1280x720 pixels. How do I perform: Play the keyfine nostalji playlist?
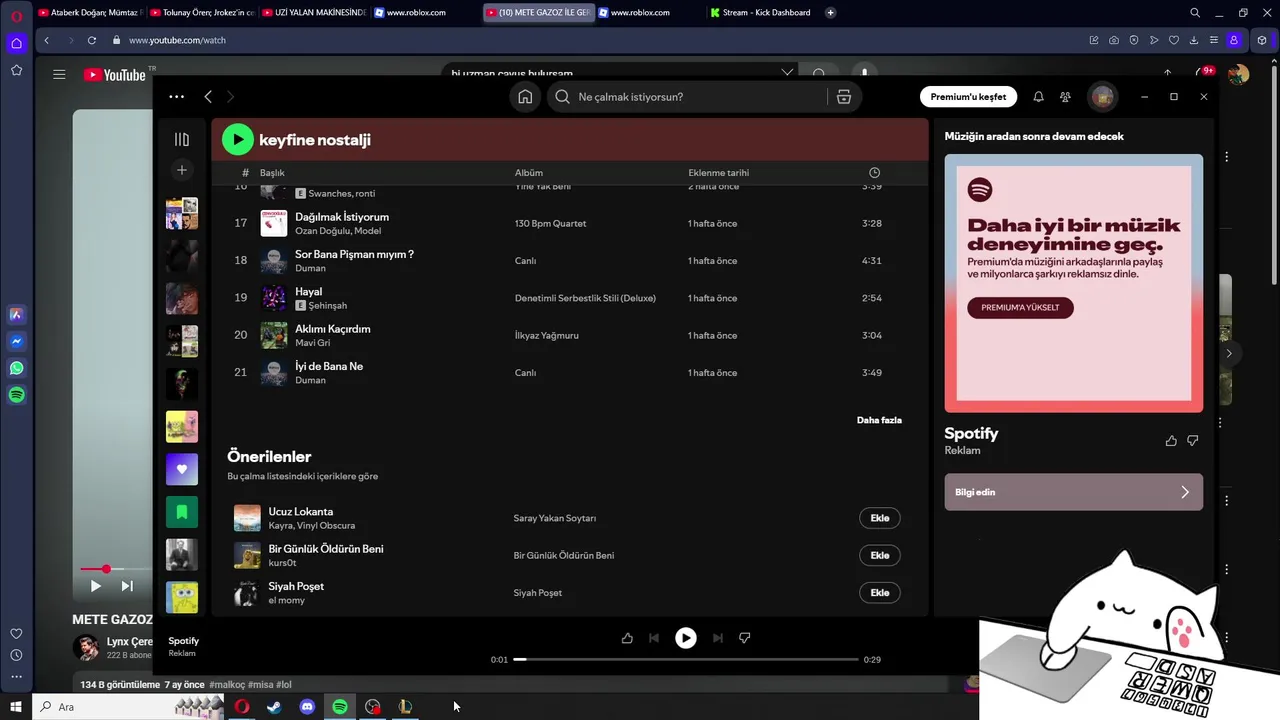[x=237, y=139]
